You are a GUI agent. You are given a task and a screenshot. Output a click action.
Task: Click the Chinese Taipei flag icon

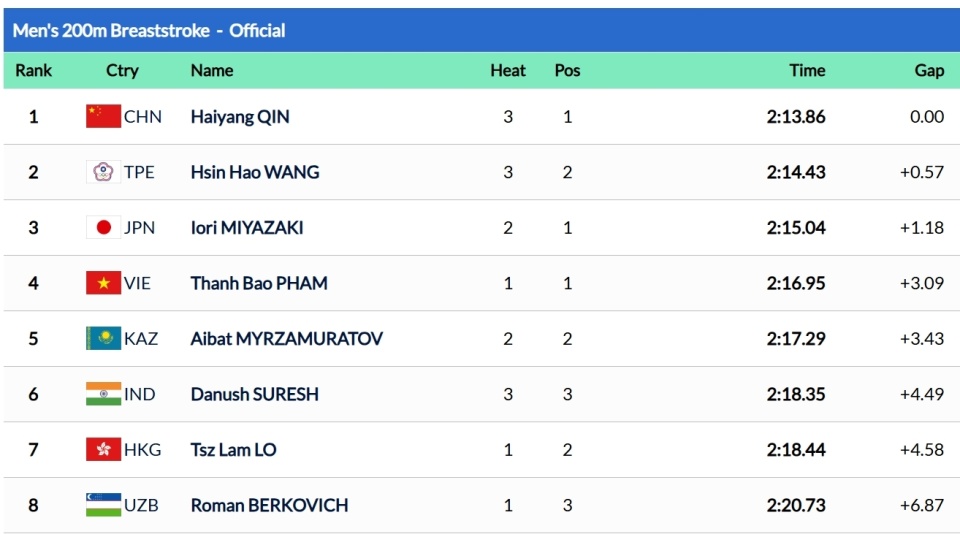(x=103, y=172)
